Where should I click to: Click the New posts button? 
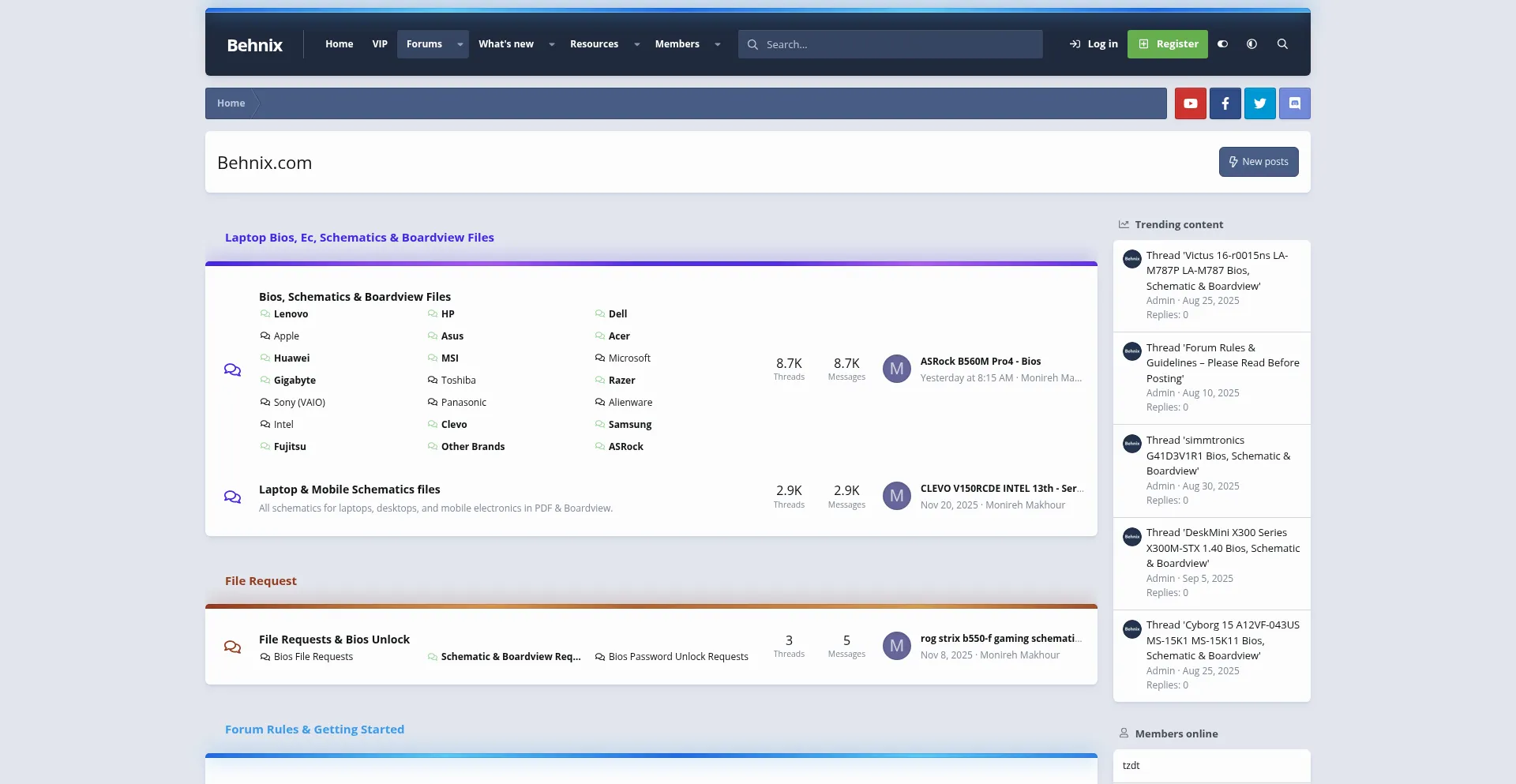coord(1258,162)
